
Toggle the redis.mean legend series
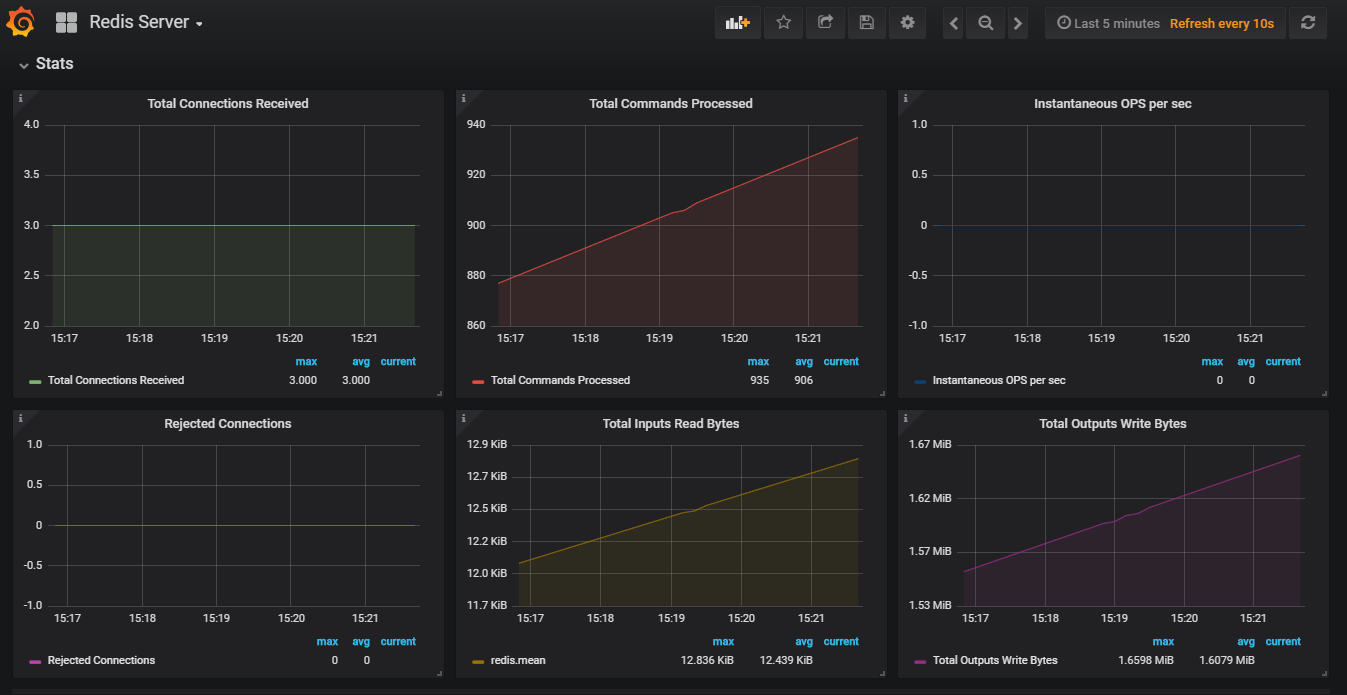[517, 660]
